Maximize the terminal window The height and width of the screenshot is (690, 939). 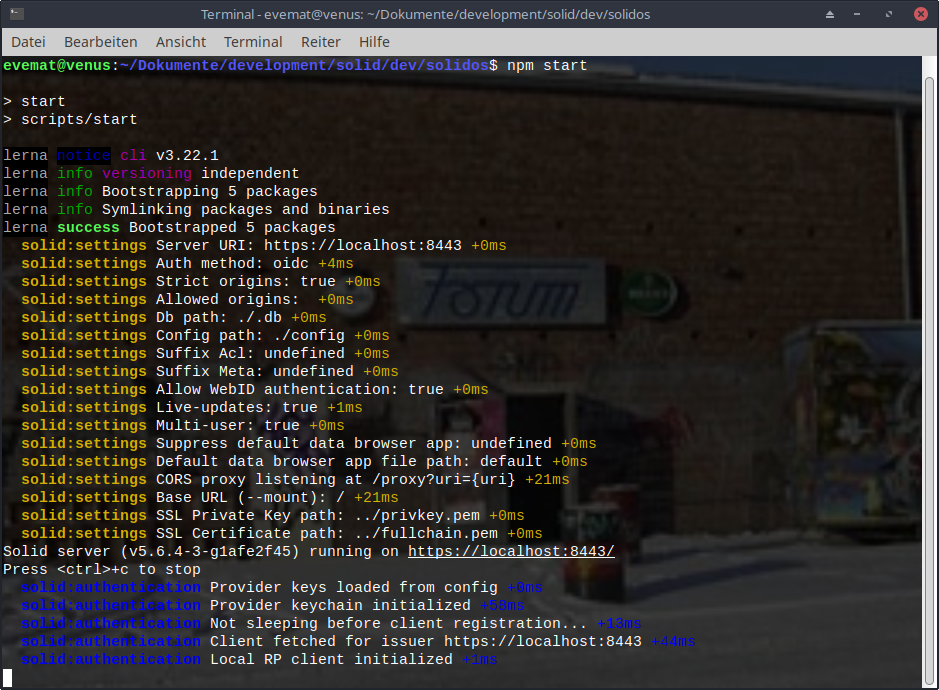tap(888, 15)
